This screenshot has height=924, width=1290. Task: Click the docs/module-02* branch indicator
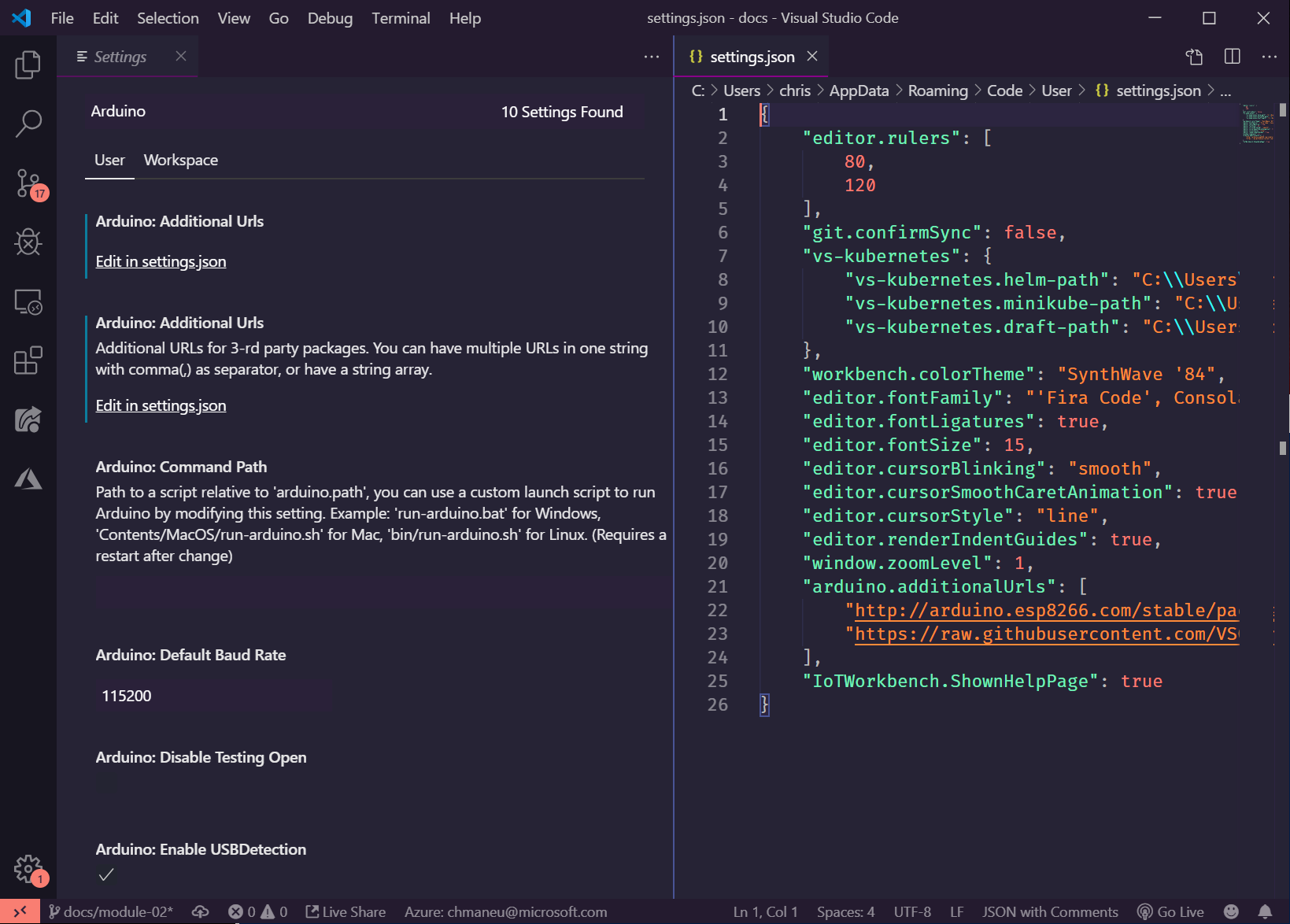(111, 911)
